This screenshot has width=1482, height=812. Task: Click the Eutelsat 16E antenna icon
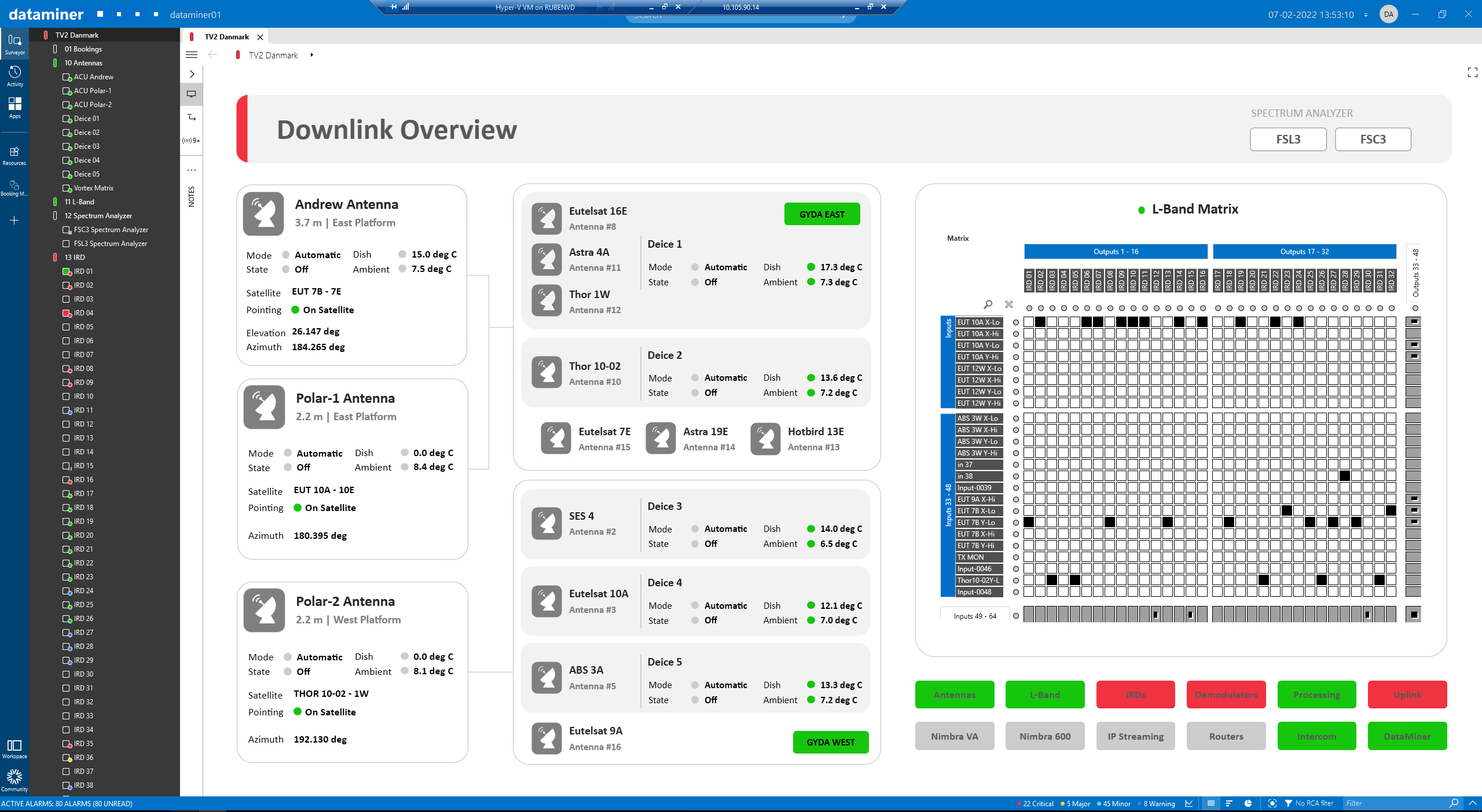pyautogui.click(x=546, y=218)
